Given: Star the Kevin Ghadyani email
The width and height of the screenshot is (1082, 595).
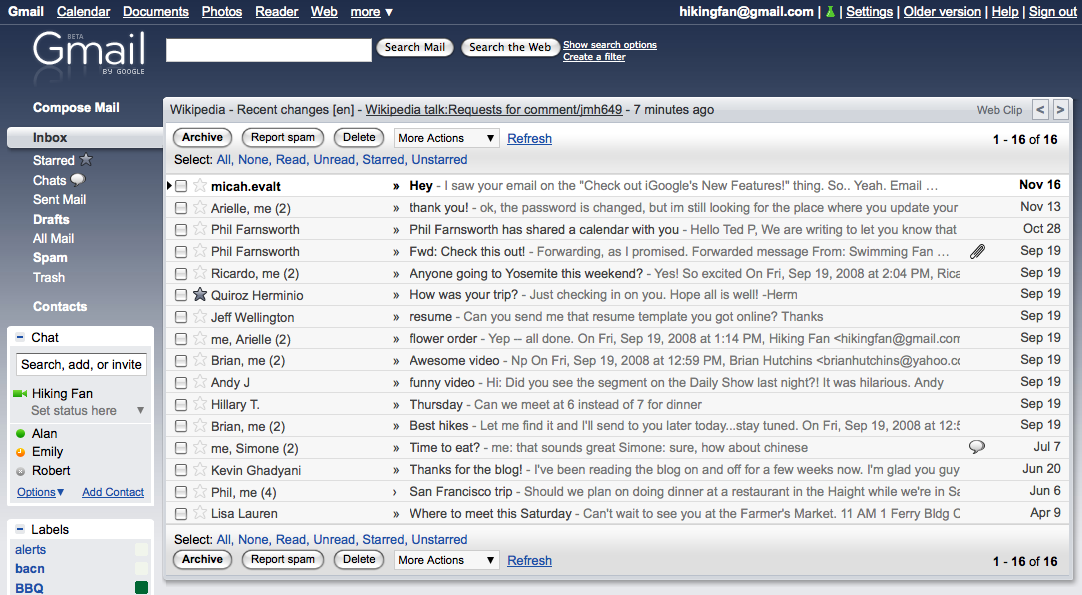Looking at the screenshot, I should click(199, 469).
